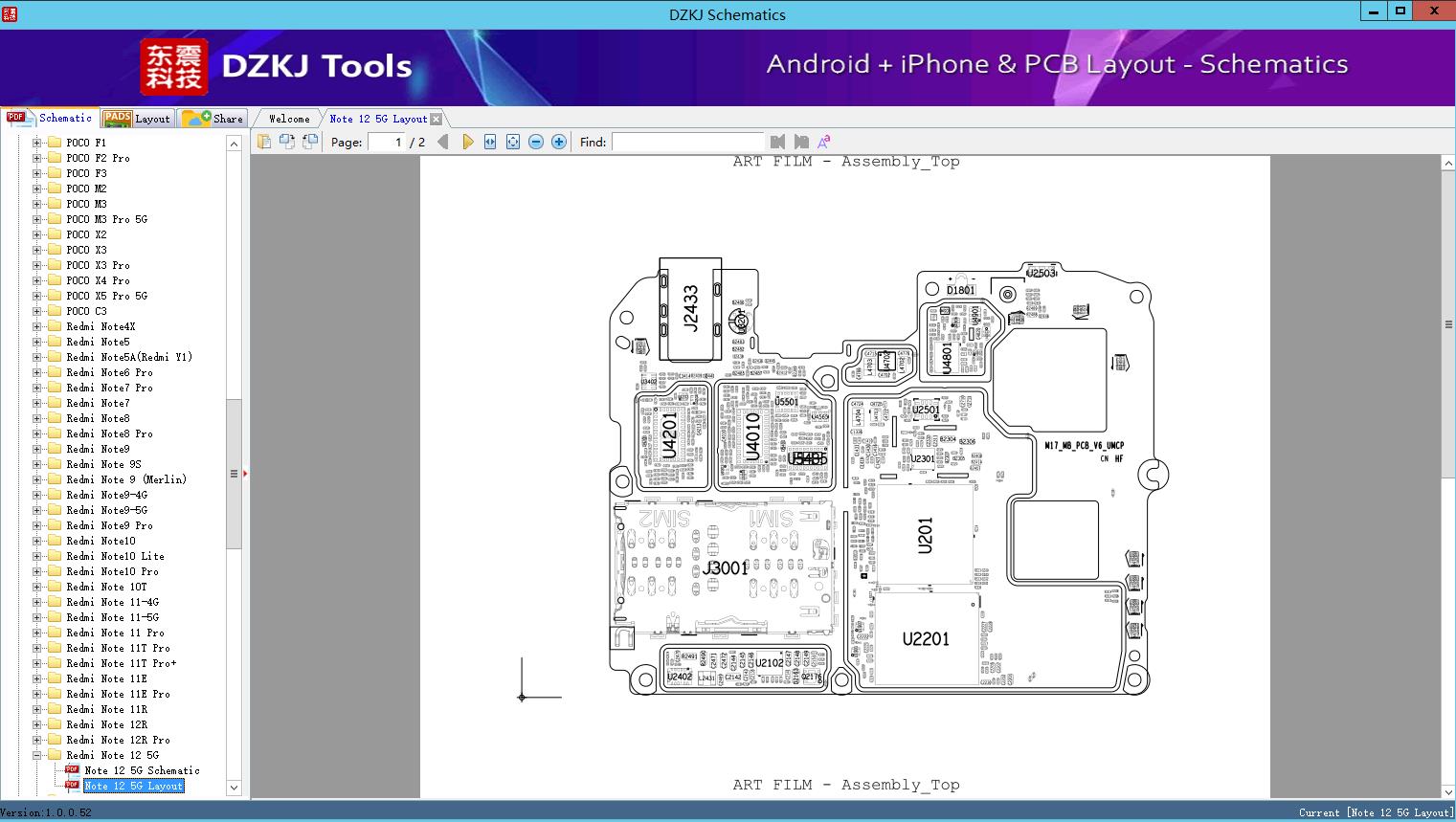Zoom in on the layout
The height and width of the screenshot is (822, 1456).
point(559,142)
